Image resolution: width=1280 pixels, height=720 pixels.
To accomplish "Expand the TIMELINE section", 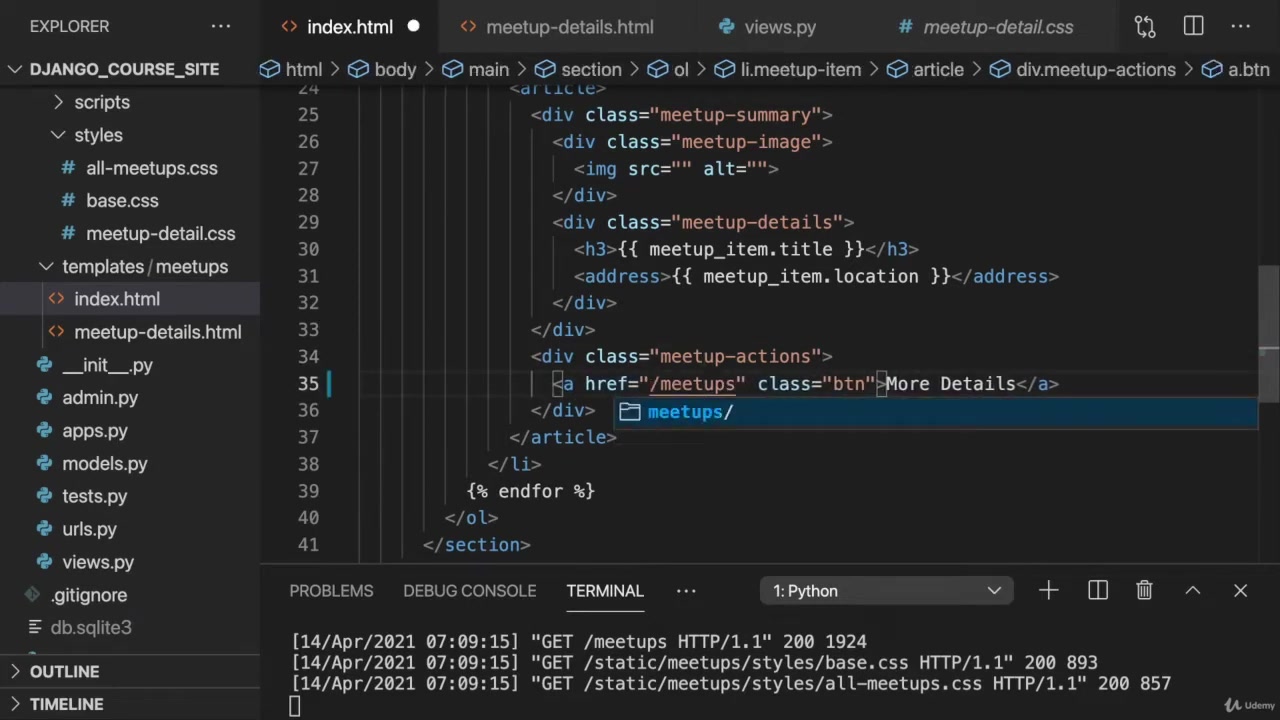I will [x=66, y=704].
